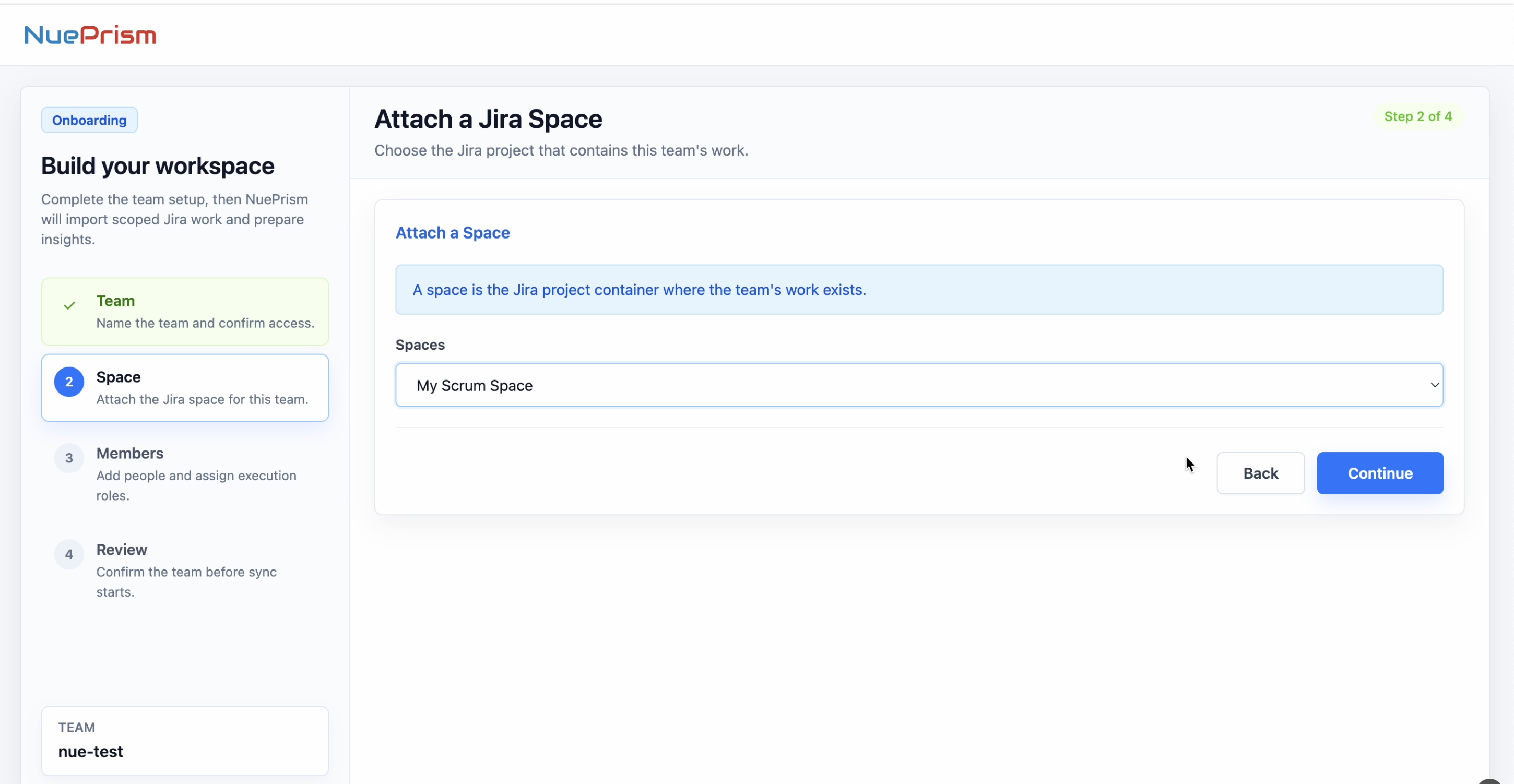Click the blue step 2 circle icon
Image resolution: width=1514 pixels, height=784 pixels.
(69, 382)
